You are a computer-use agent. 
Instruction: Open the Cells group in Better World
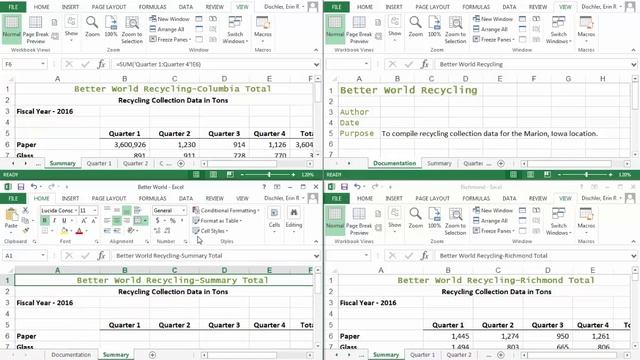(274, 219)
